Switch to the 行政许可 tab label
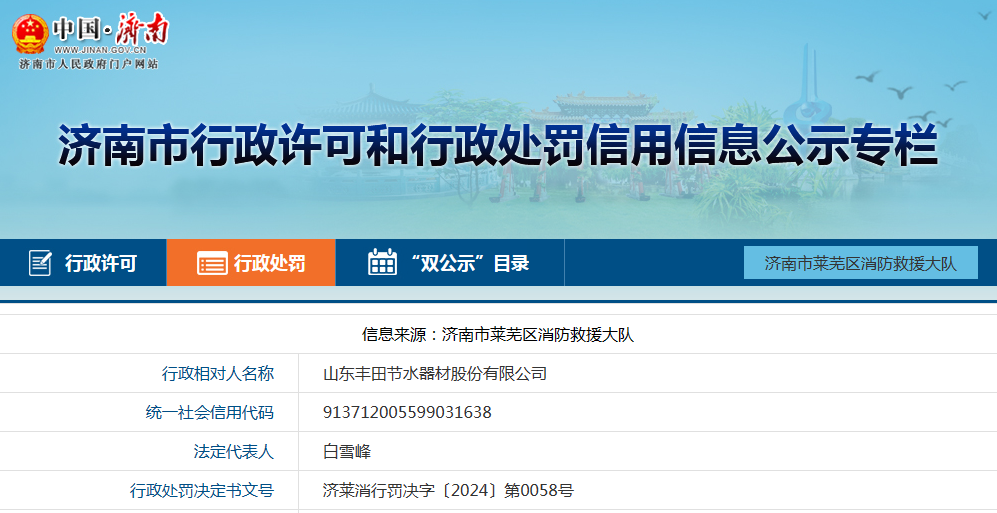The height and width of the screenshot is (513, 997). [100, 264]
